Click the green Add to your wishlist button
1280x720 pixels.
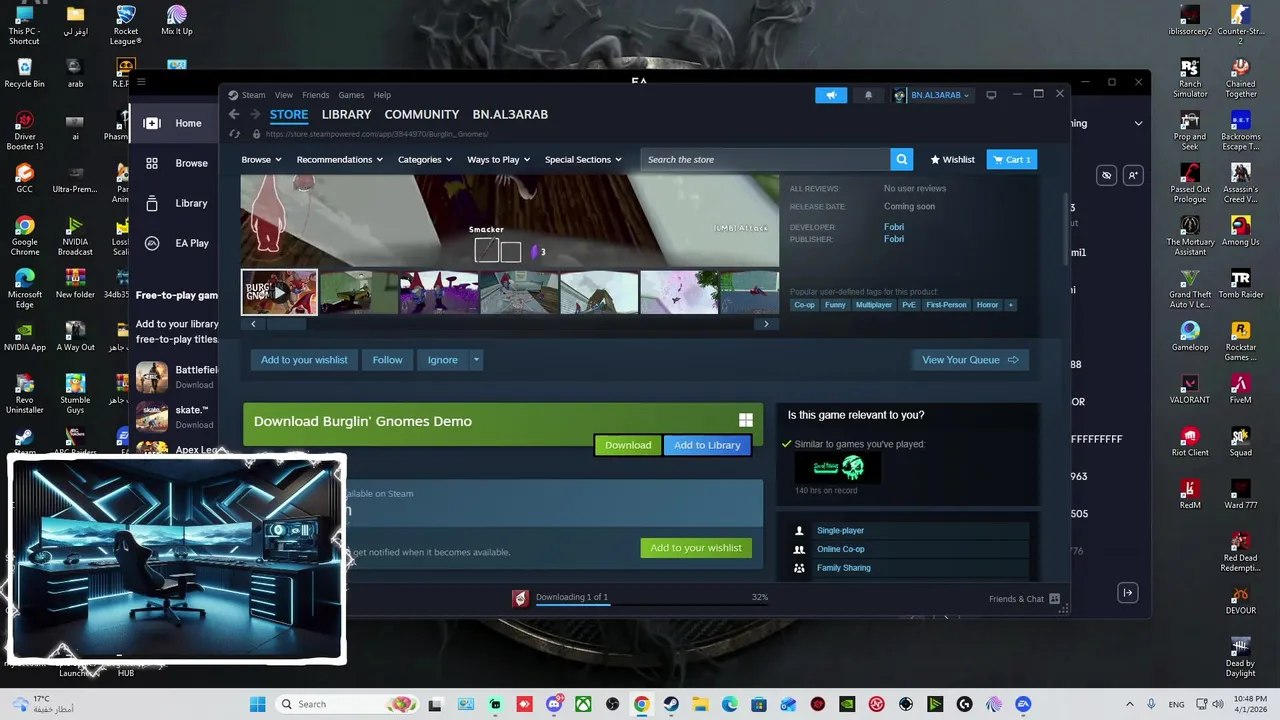[x=696, y=548]
